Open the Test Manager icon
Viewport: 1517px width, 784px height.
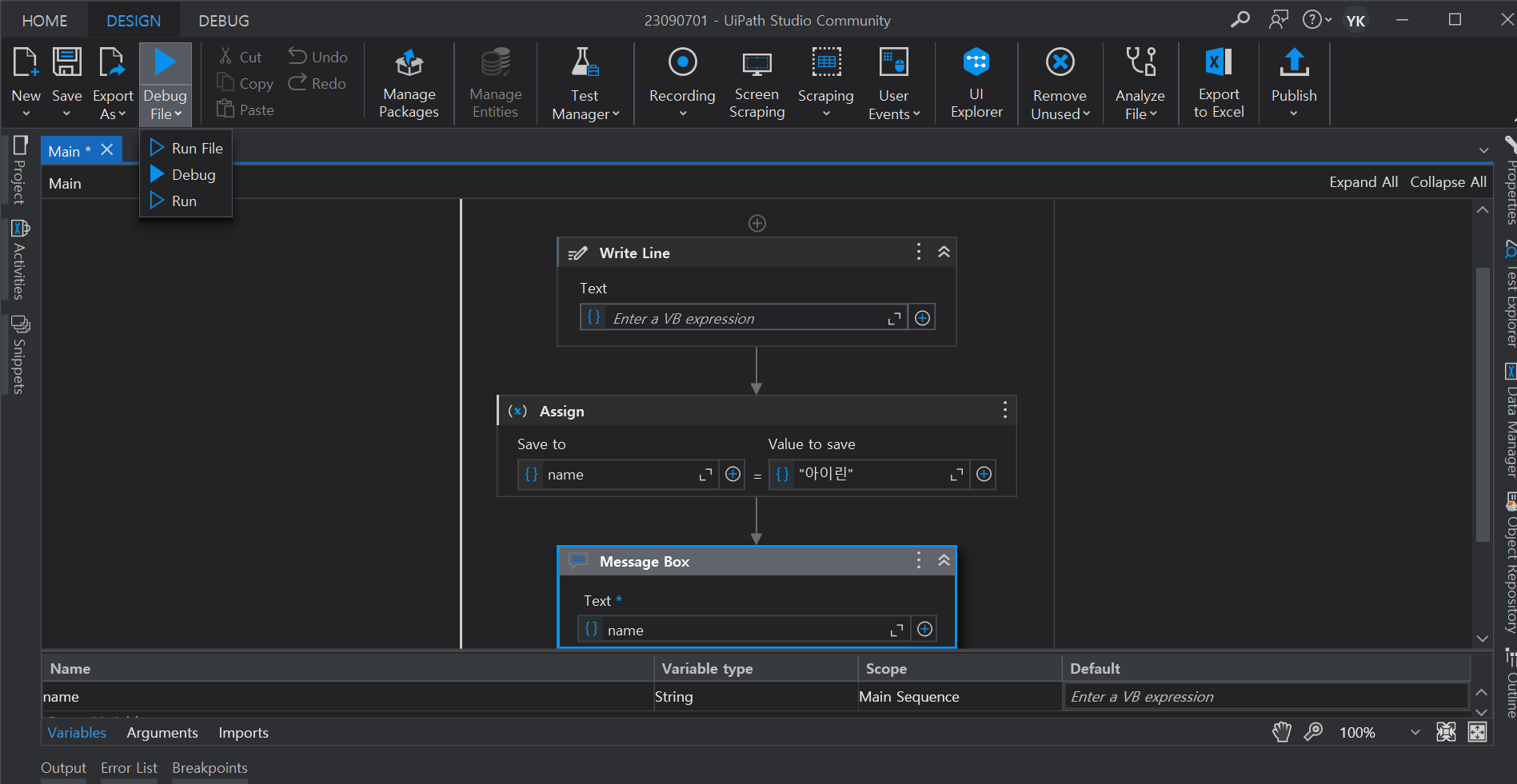(585, 62)
